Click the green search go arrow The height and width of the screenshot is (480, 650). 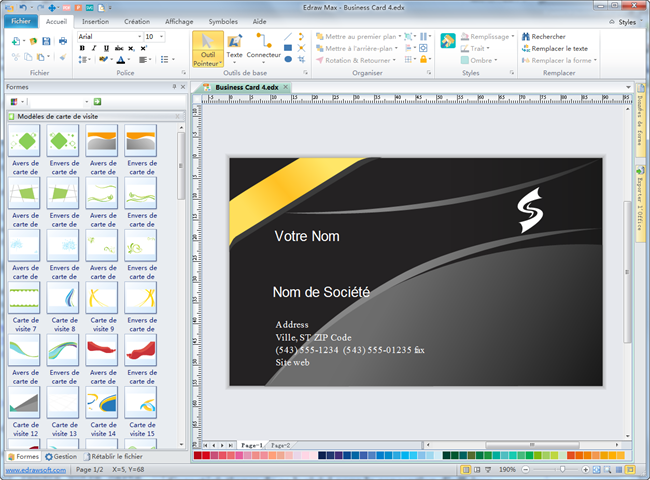tap(96, 102)
